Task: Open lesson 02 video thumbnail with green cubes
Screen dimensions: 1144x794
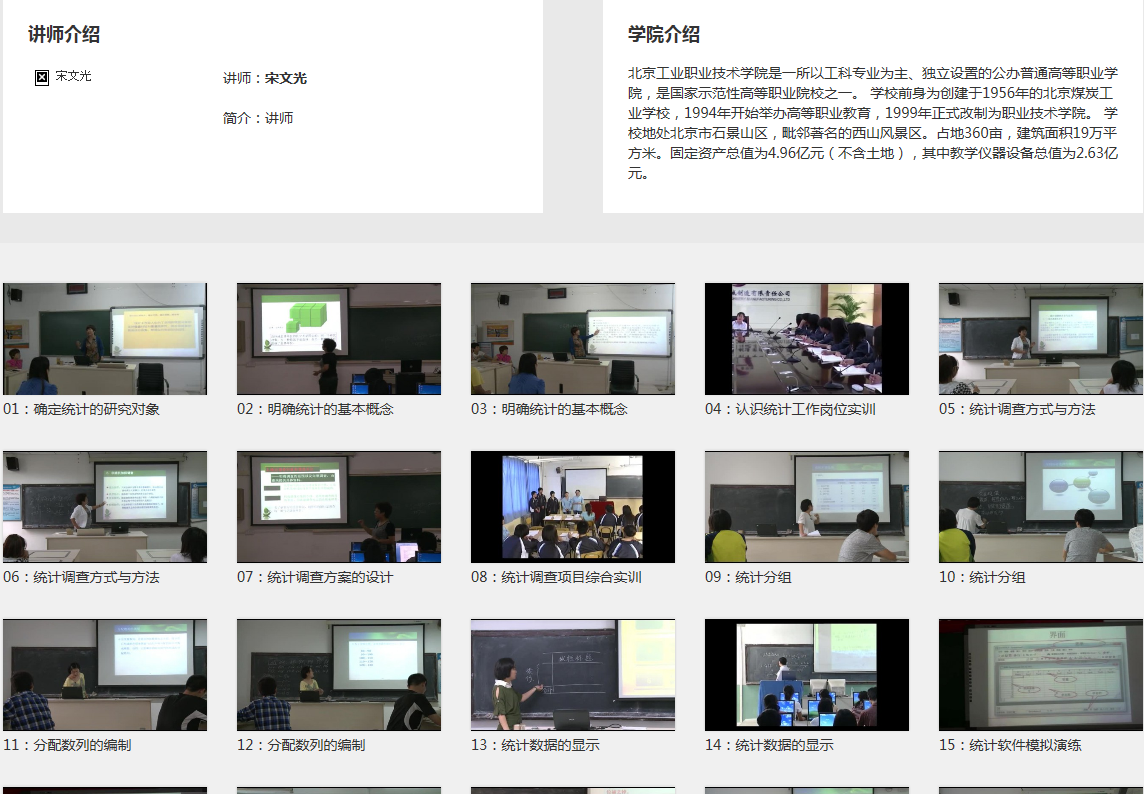Action: click(x=339, y=338)
